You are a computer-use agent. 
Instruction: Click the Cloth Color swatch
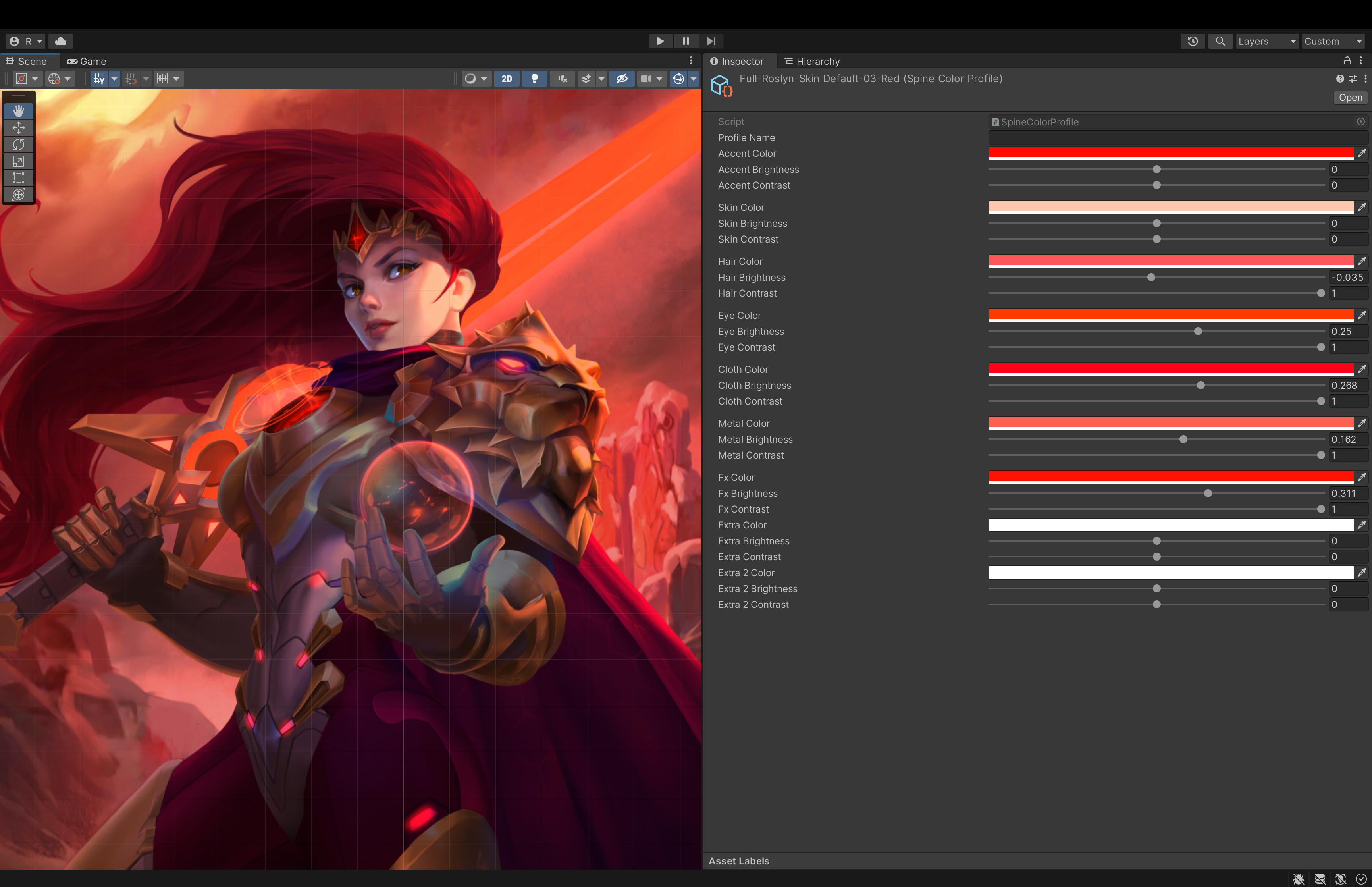tap(1170, 369)
